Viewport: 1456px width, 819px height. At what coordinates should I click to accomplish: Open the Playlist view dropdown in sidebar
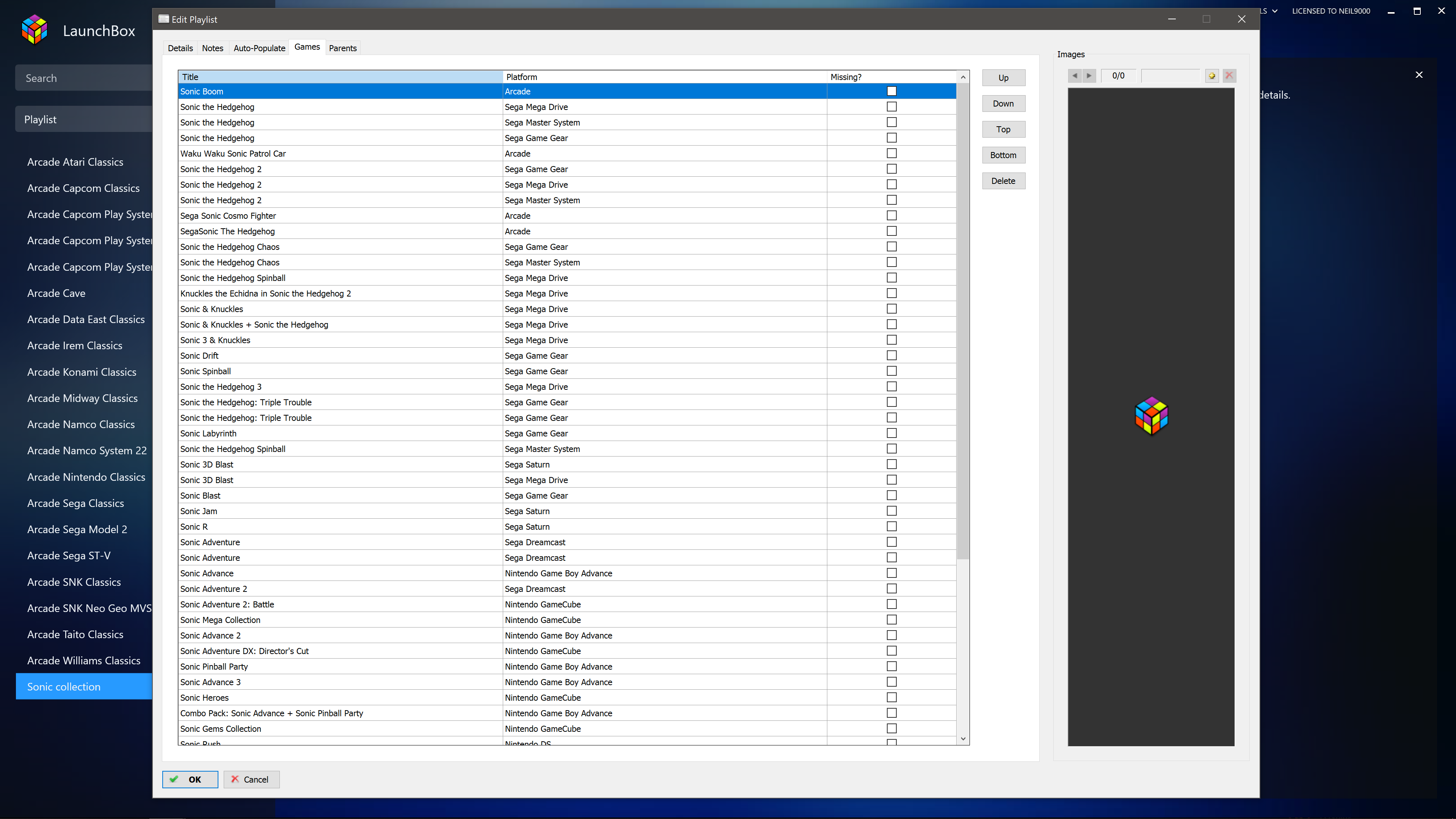tap(84, 119)
